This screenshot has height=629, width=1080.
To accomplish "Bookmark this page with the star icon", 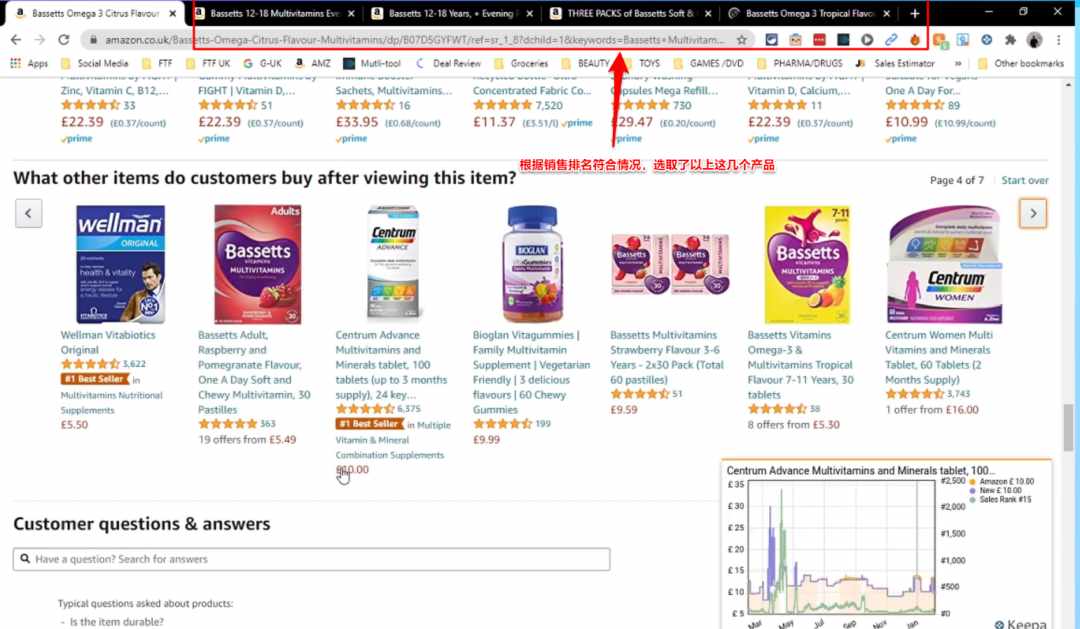I will tap(741, 40).
